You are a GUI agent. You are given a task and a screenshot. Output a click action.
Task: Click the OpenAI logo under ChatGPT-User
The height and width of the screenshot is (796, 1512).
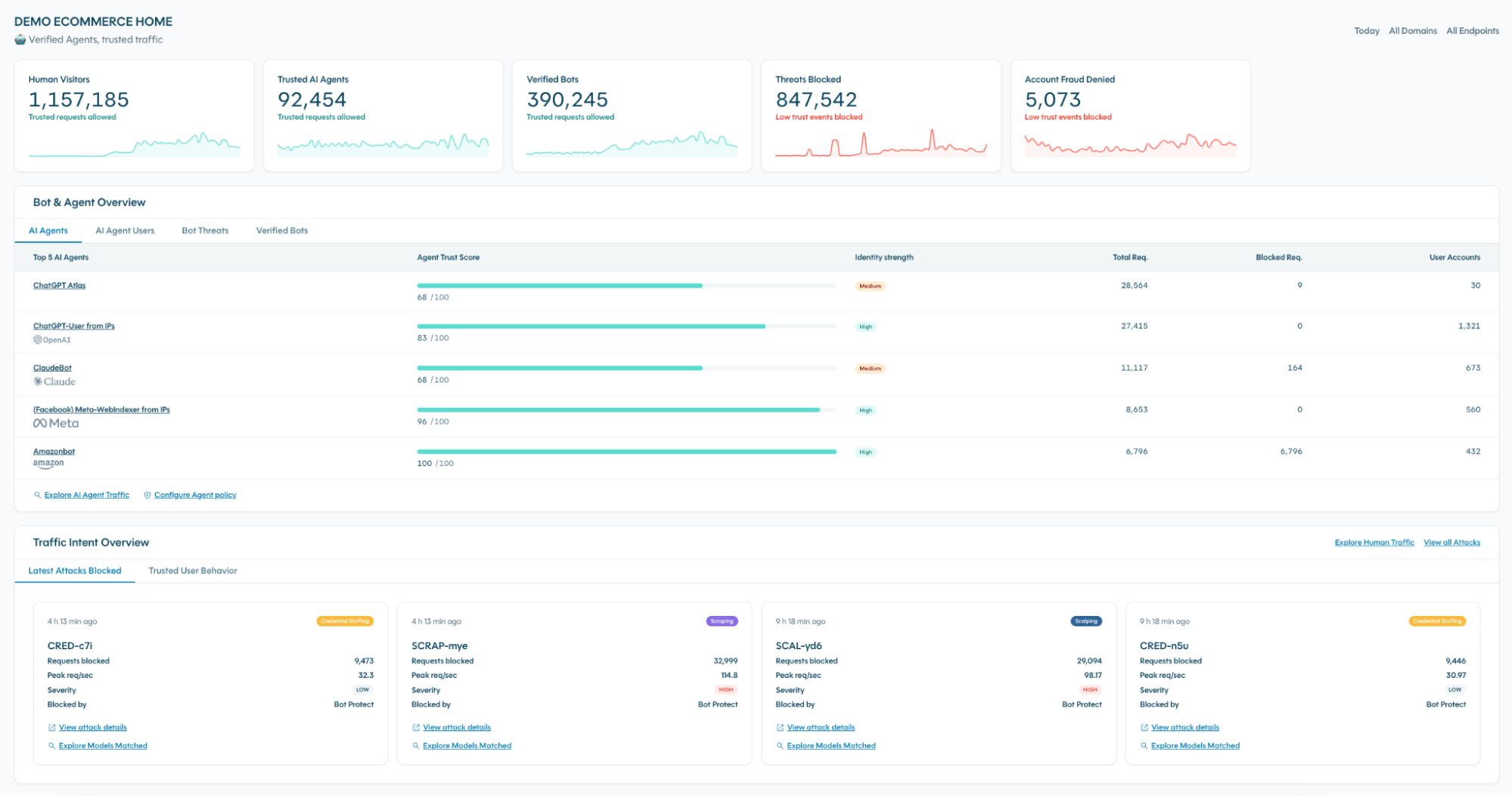(x=51, y=340)
